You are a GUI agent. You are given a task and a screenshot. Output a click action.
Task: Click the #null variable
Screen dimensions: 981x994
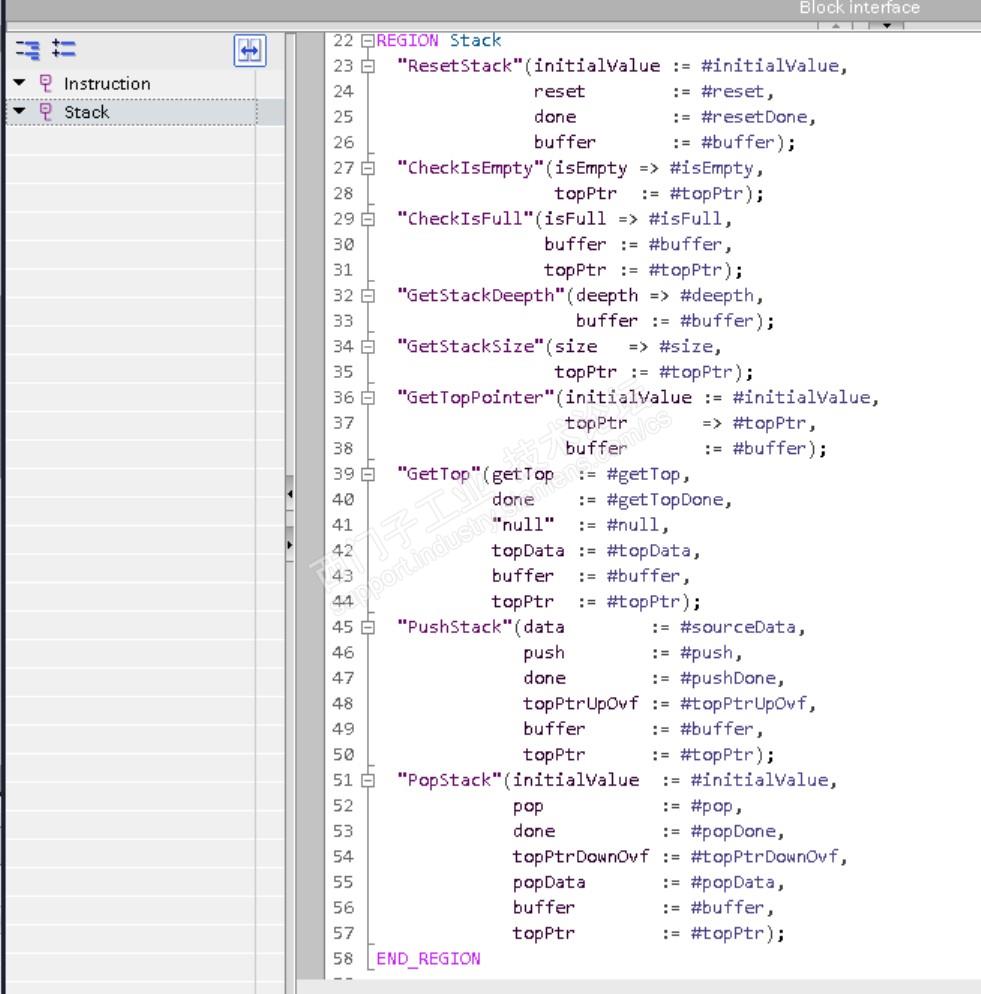coord(632,525)
